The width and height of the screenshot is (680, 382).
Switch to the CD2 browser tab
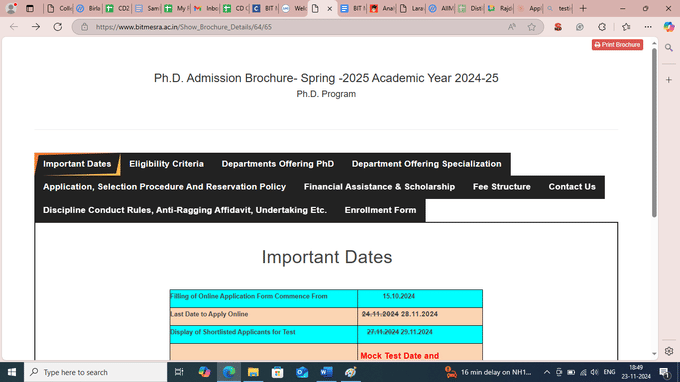coord(118,8)
